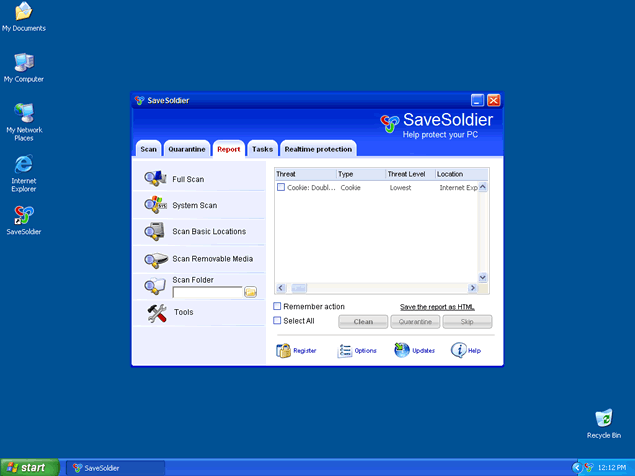Tick the Select All checkbox
635x476 pixels.
coord(278,321)
